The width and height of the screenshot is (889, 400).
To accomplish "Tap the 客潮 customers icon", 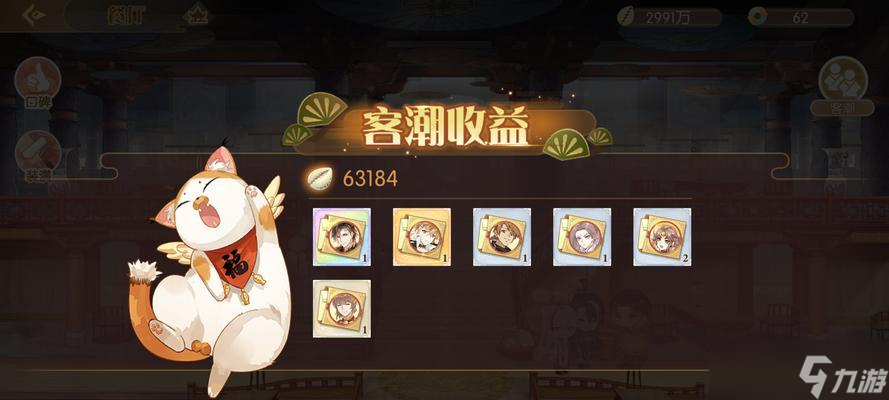I will (843, 78).
